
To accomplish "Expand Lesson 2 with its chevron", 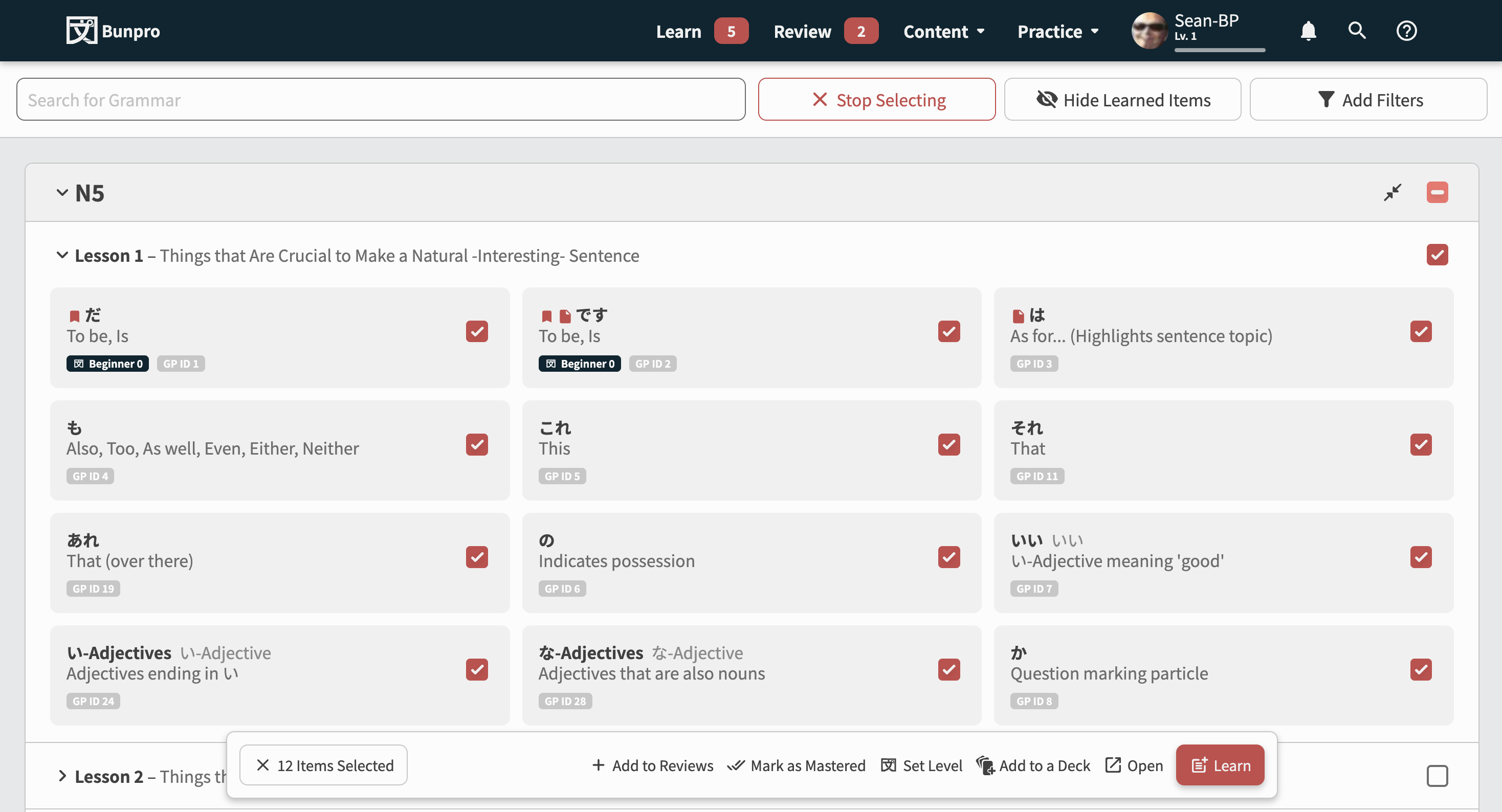I will point(62,776).
